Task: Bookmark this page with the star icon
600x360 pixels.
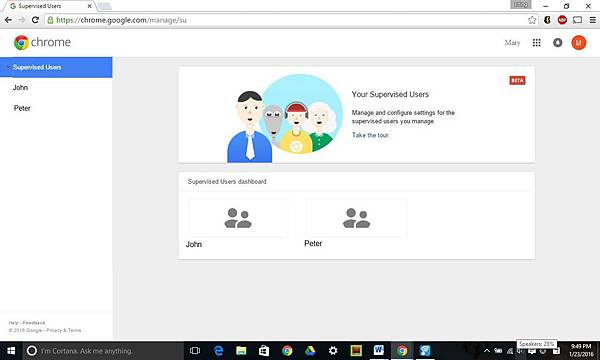Action: pyautogui.click(x=532, y=20)
